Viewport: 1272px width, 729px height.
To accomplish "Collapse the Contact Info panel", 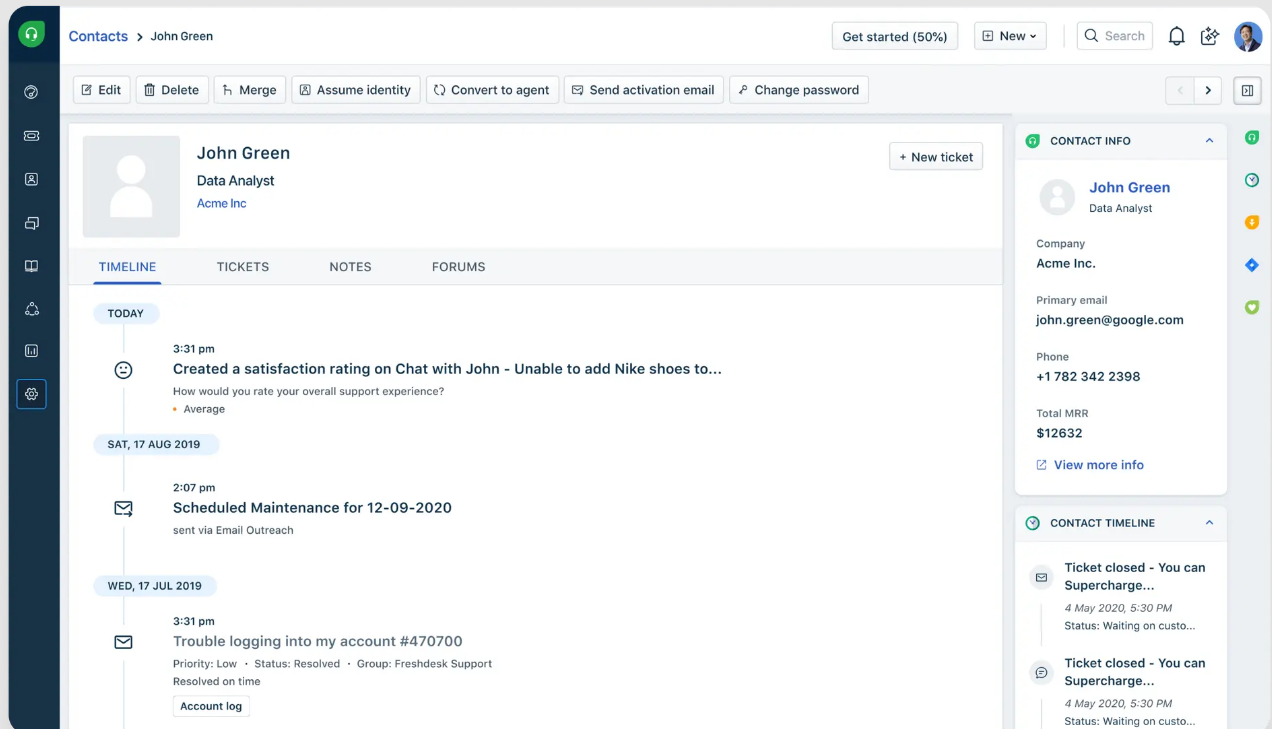I will (x=1209, y=141).
